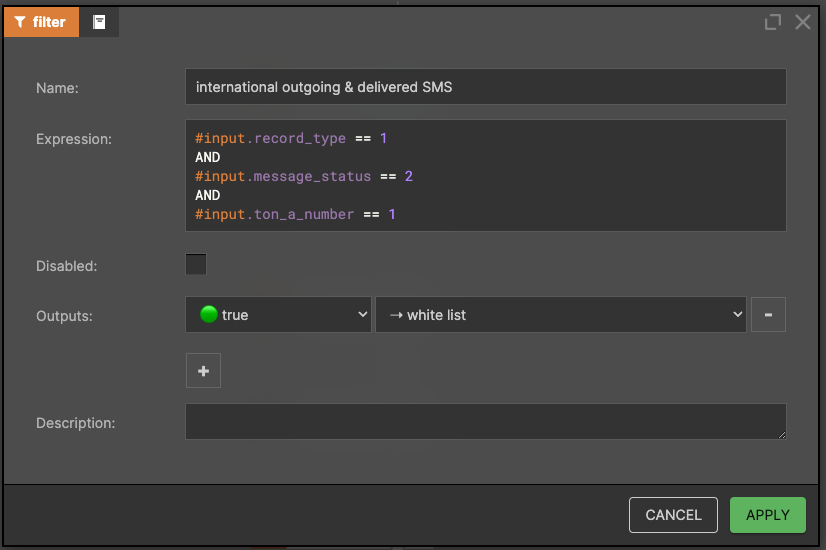The width and height of the screenshot is (826, 550).
Task: Edit the Name input field
Action: (x=486, y=86)
